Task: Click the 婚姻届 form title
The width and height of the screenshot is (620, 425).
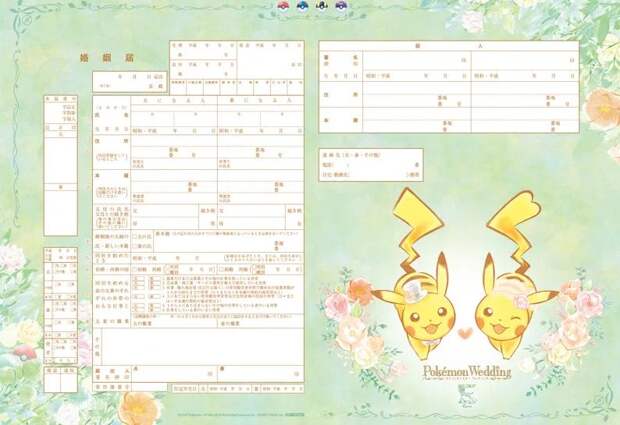Action: click(107, 59)
